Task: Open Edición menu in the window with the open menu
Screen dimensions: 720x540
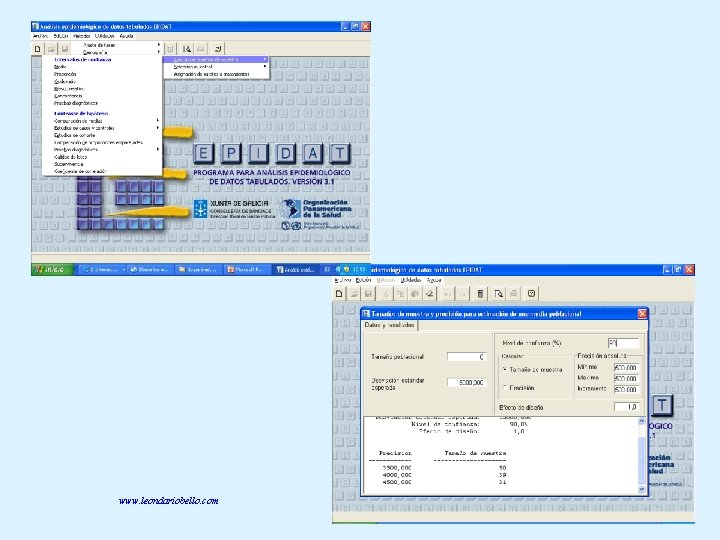Action: coord(61,36)
